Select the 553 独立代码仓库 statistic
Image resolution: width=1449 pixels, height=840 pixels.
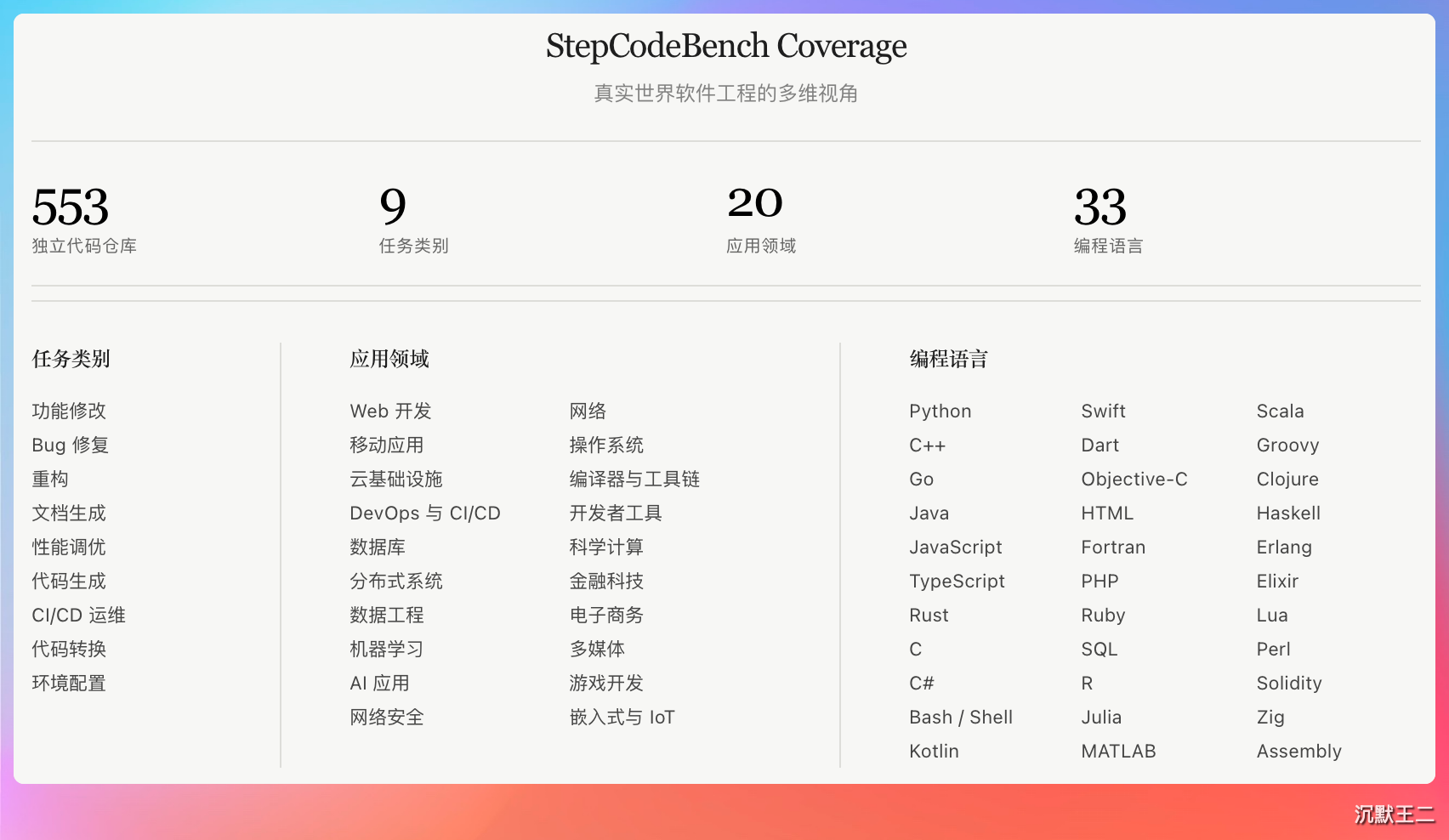(x=84, y=219)
